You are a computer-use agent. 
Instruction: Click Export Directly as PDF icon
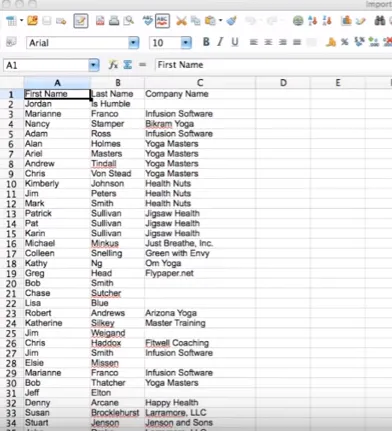click(x=100, y=21)
